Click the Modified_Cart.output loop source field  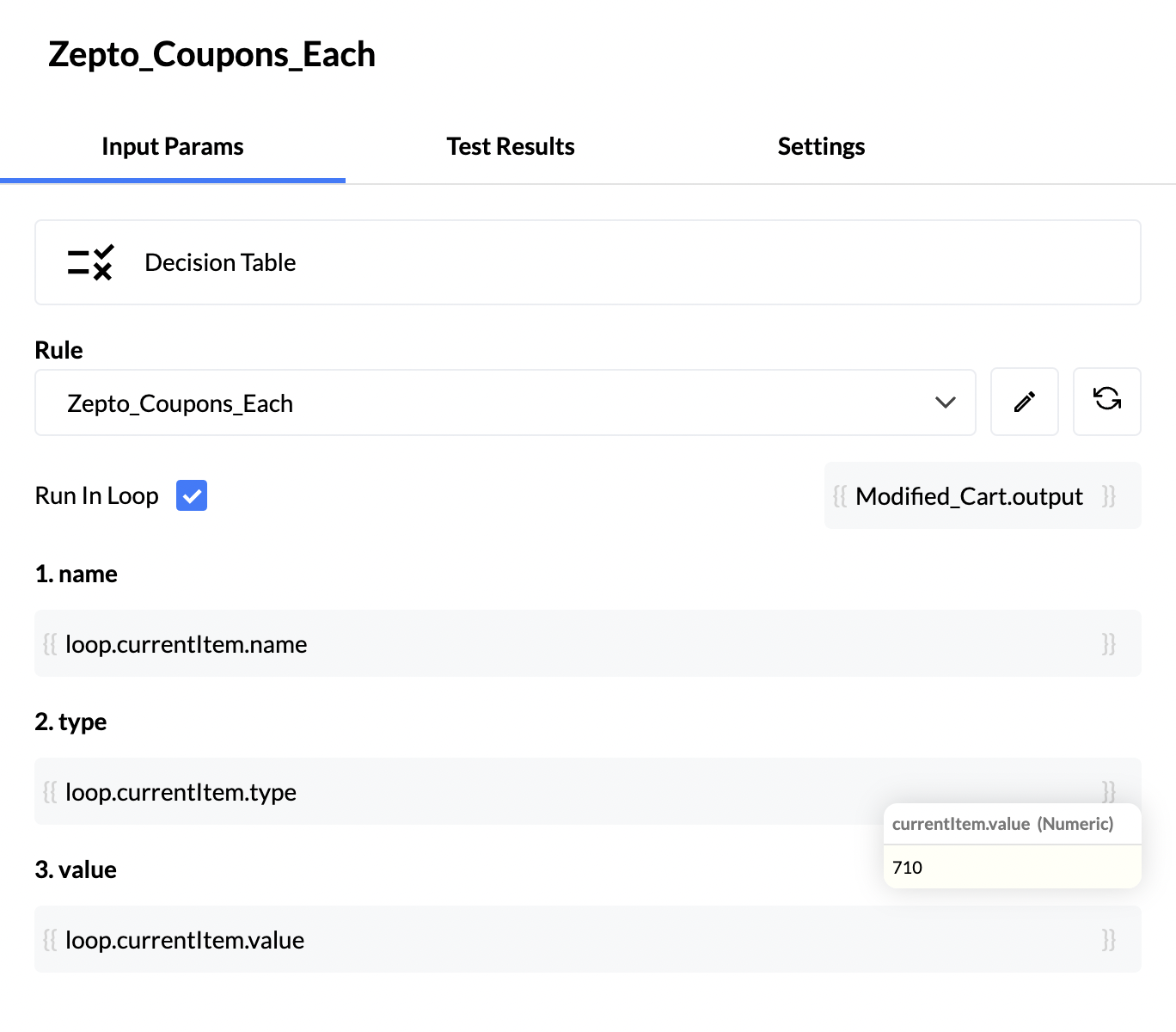(x=969, y=496)
